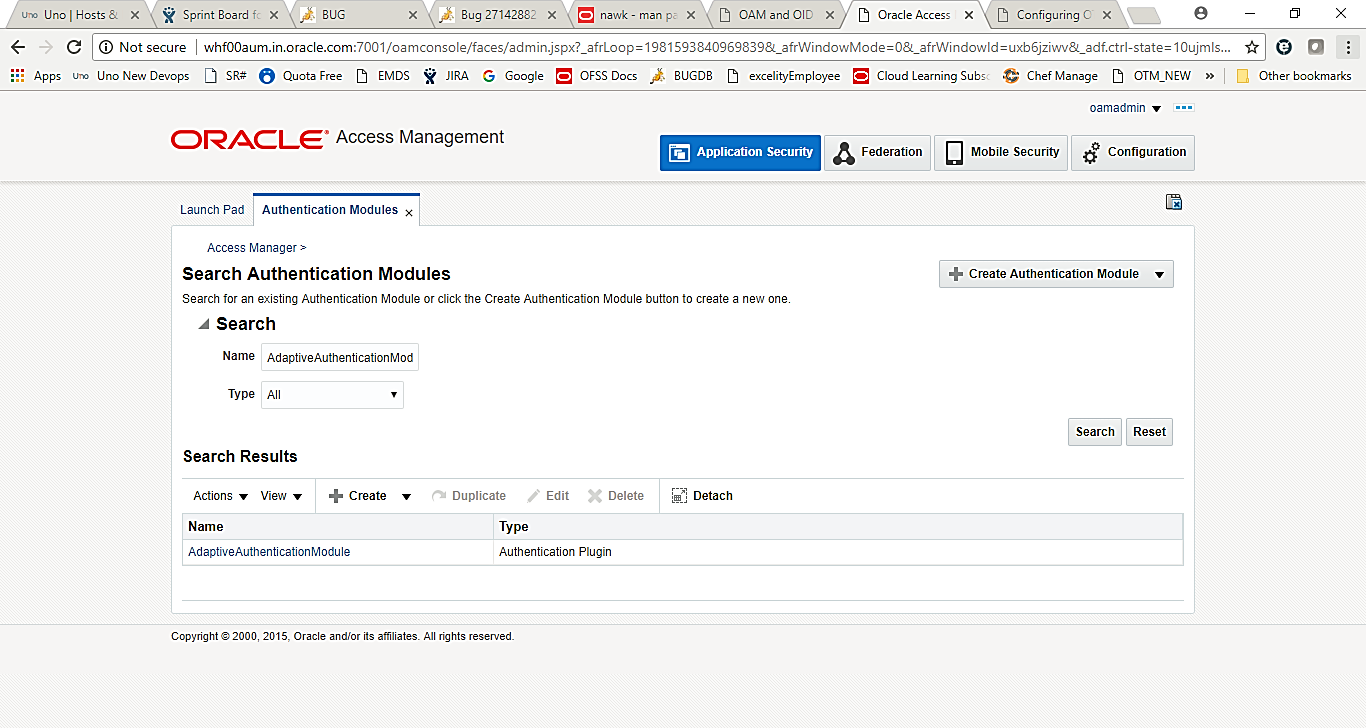Open the Configuration section

tap(1133, 152)
